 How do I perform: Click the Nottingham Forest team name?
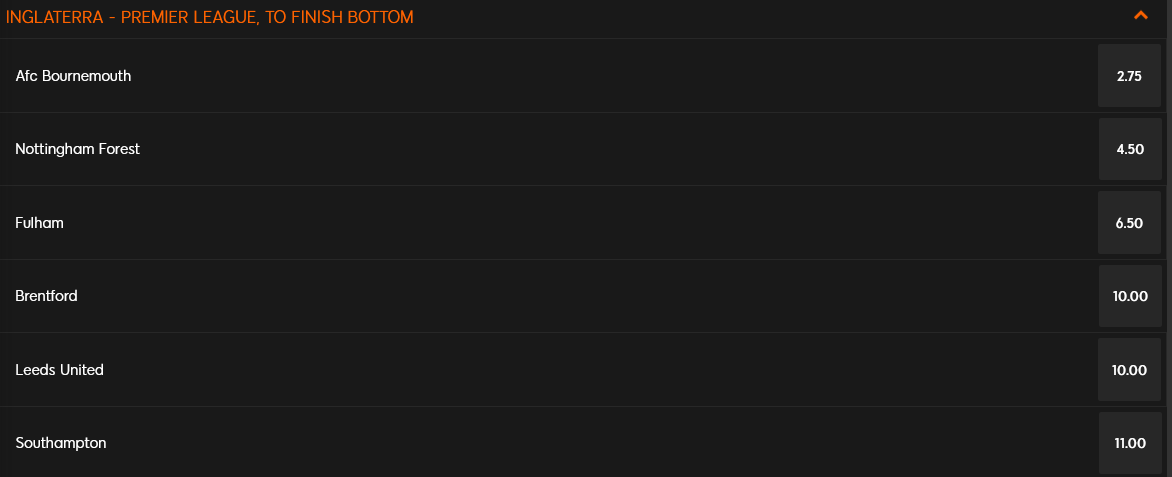tap(78, 149)
